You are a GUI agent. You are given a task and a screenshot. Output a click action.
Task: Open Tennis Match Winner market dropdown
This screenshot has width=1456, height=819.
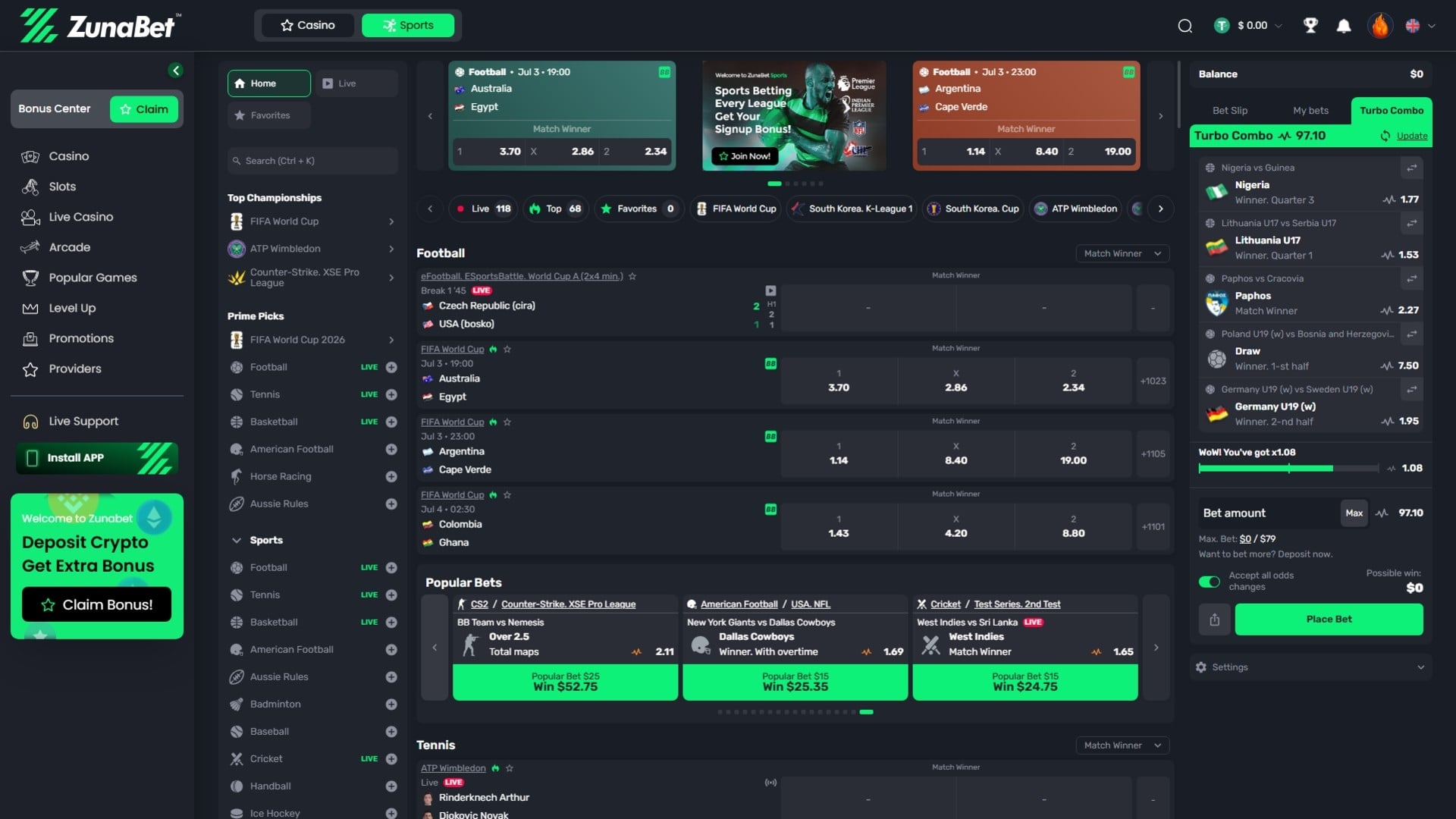1122,745
